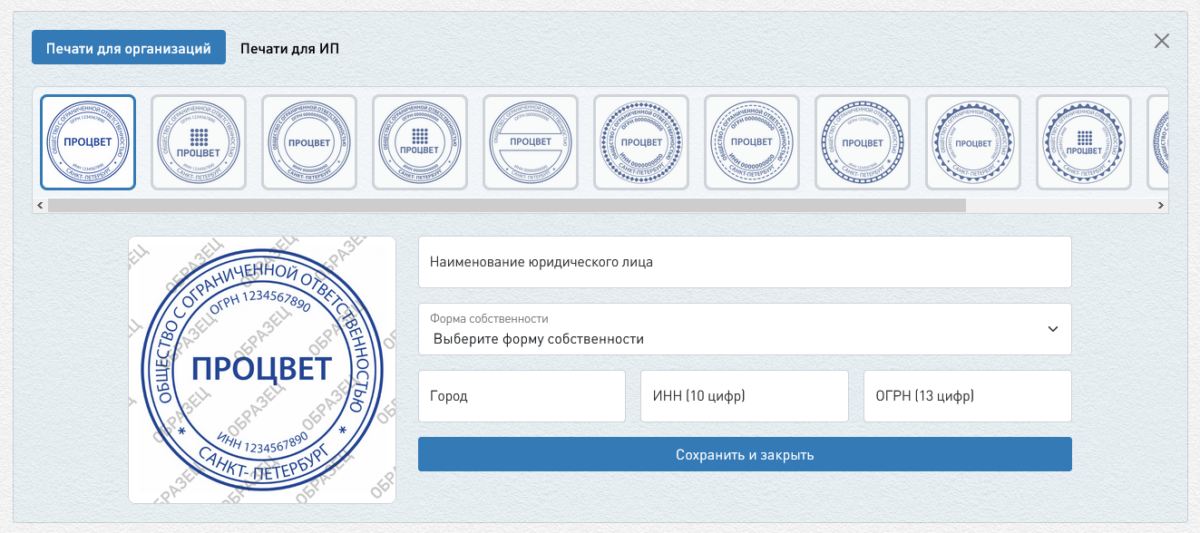
Task: Choose the eighth stamp with beaded ring border
Action: point(862,142)
